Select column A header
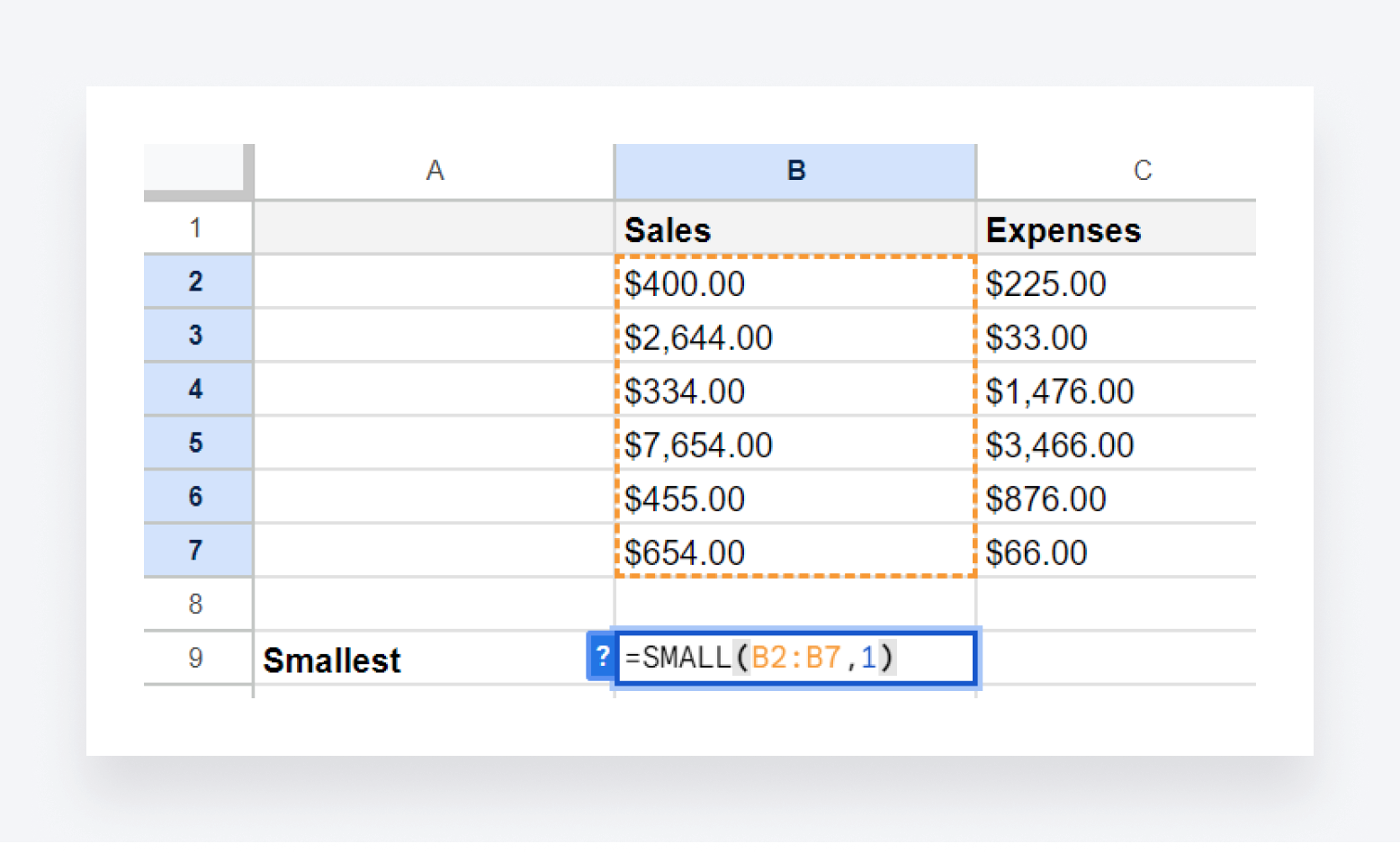Screen dimensions: 1400x853 434,169
